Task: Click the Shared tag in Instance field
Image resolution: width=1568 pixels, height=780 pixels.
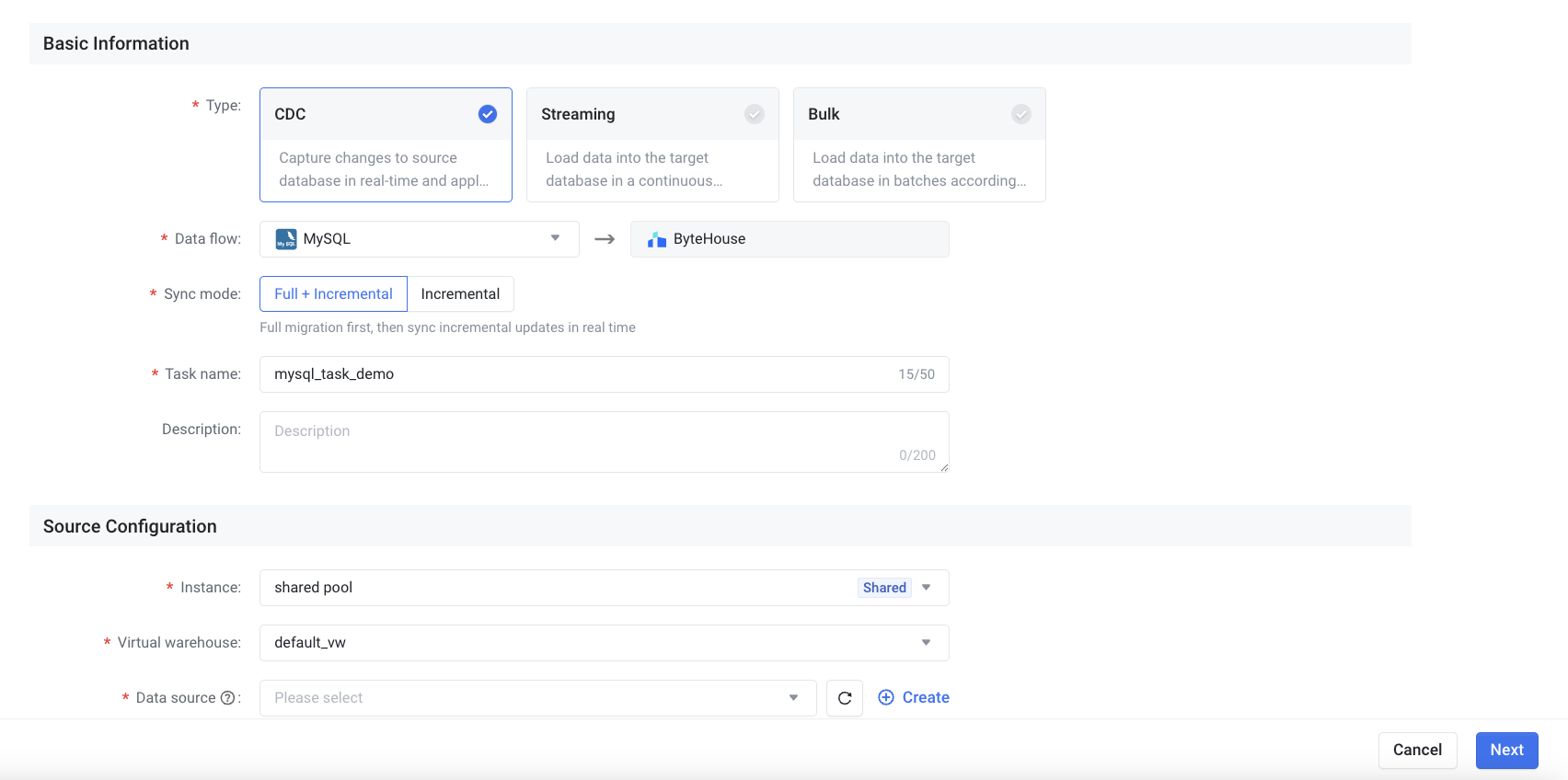Action: click(x=884, y=588)
